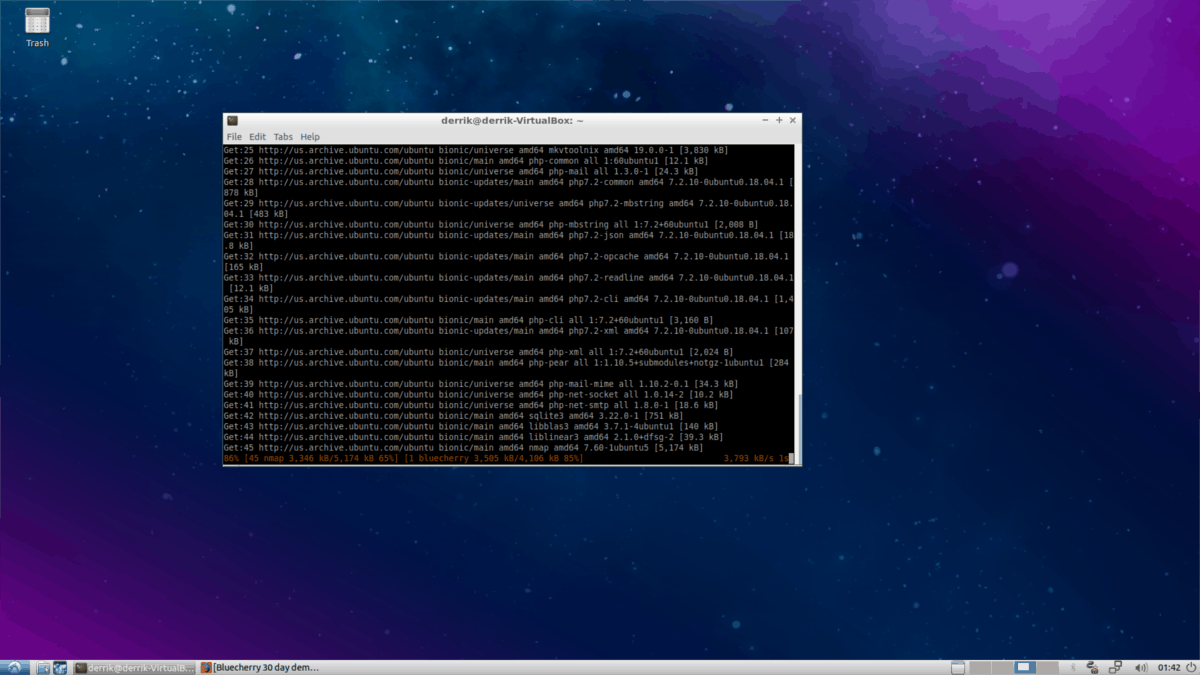Click the logout power icon at the far right
Viewport: 1200px width, 675px height.
(x=1189, y=667)
